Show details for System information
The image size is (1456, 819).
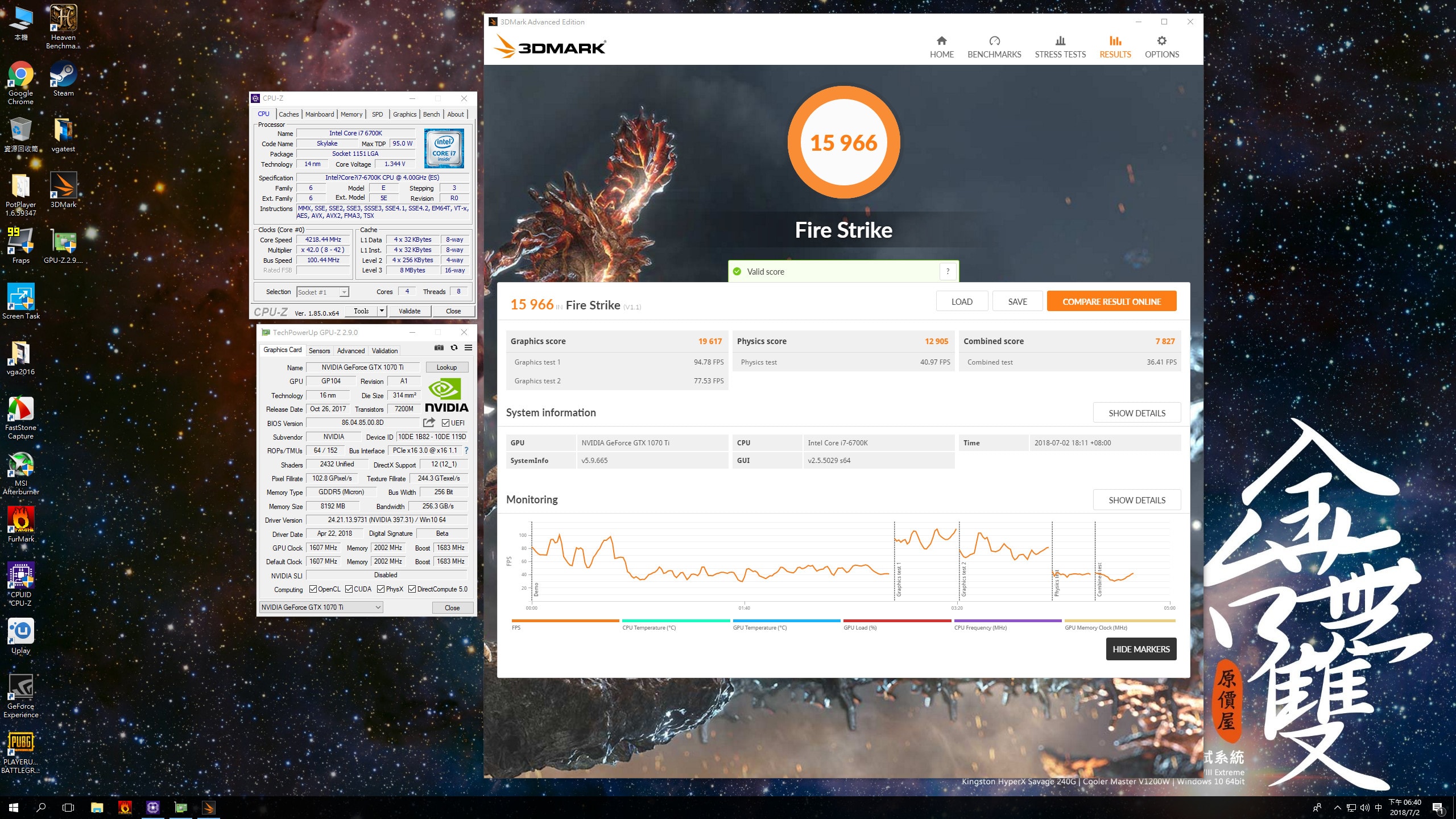[x=1136, y=413]
